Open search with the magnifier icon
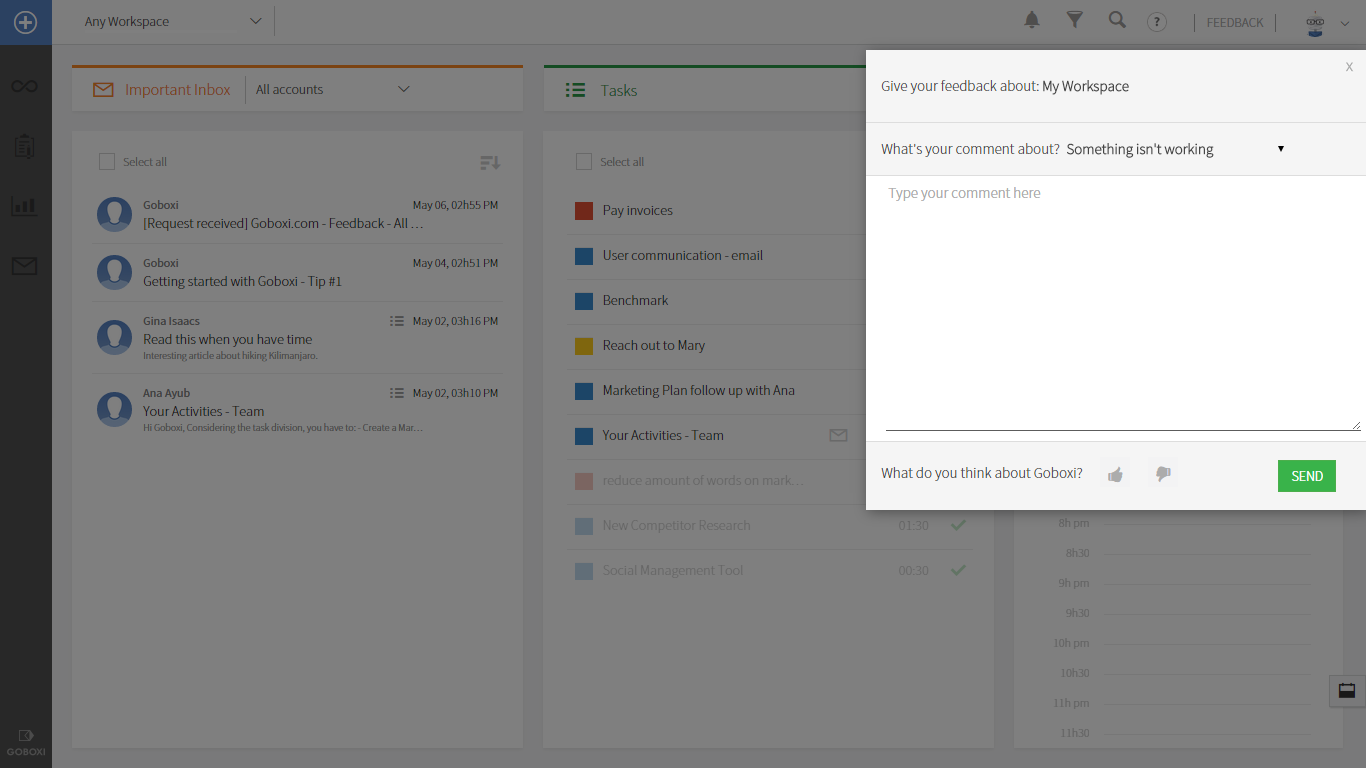Screen dimensions: 1366x768 pyautogui.click(x=1117, y=21)
